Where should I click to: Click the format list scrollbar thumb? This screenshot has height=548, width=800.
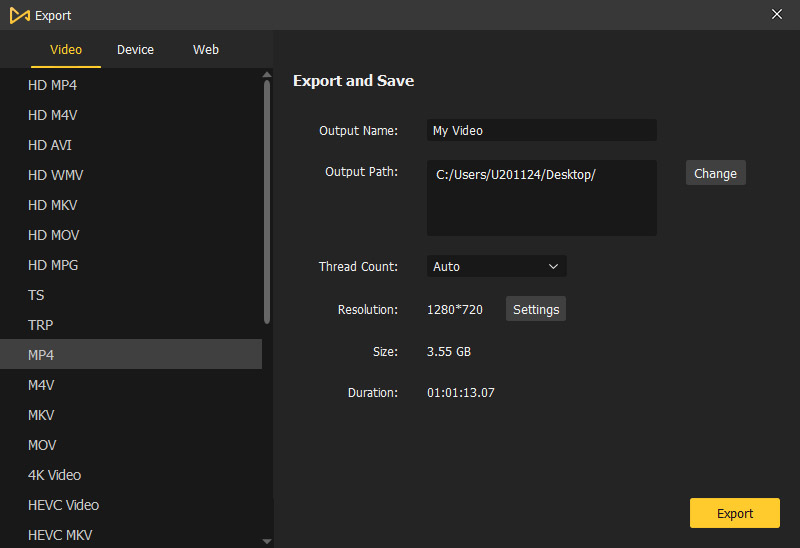pyautogui.click(x=267, y=200)
